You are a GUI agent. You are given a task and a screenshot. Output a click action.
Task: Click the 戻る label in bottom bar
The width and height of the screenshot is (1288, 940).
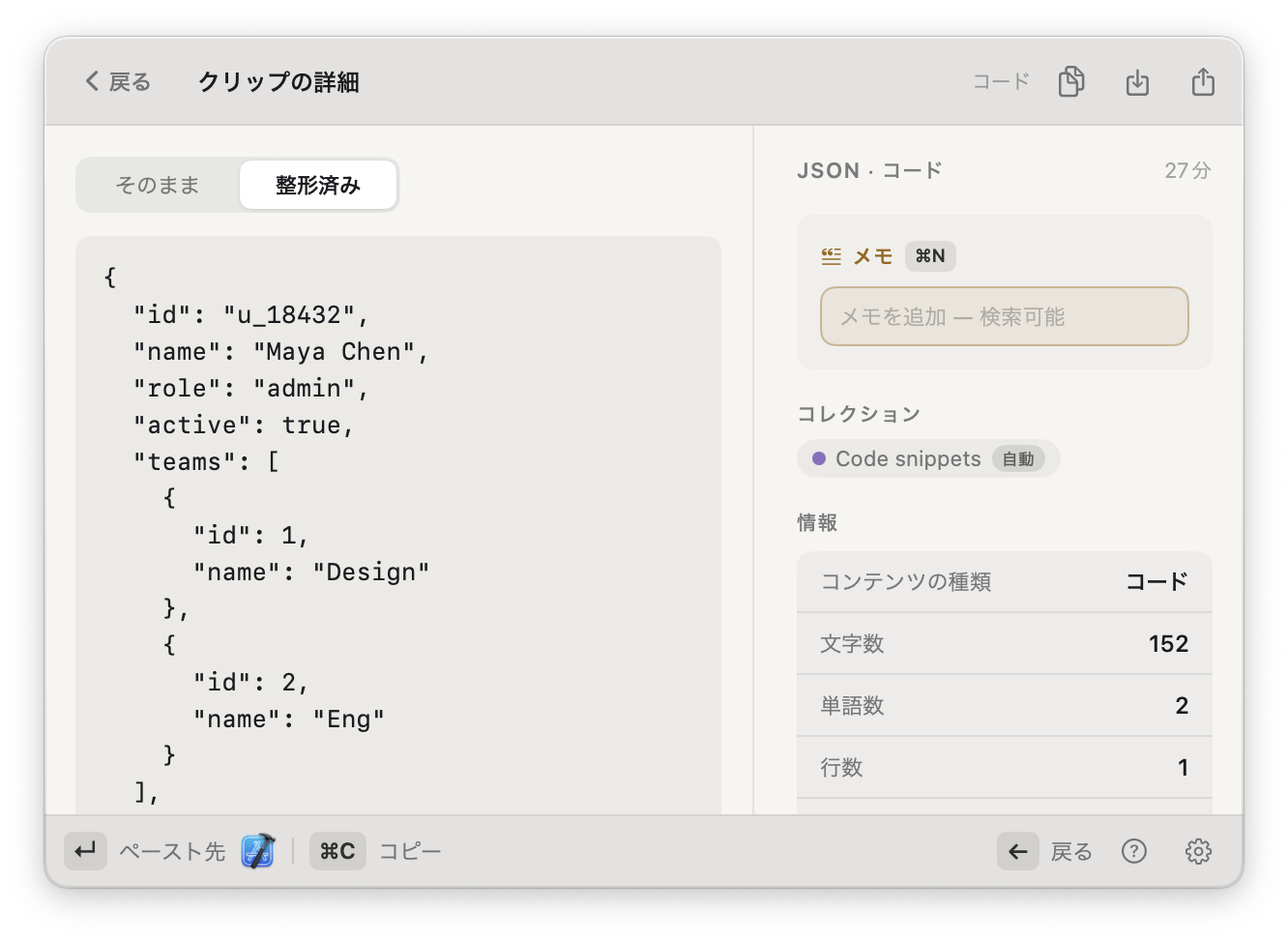[x=1071, y=851]
